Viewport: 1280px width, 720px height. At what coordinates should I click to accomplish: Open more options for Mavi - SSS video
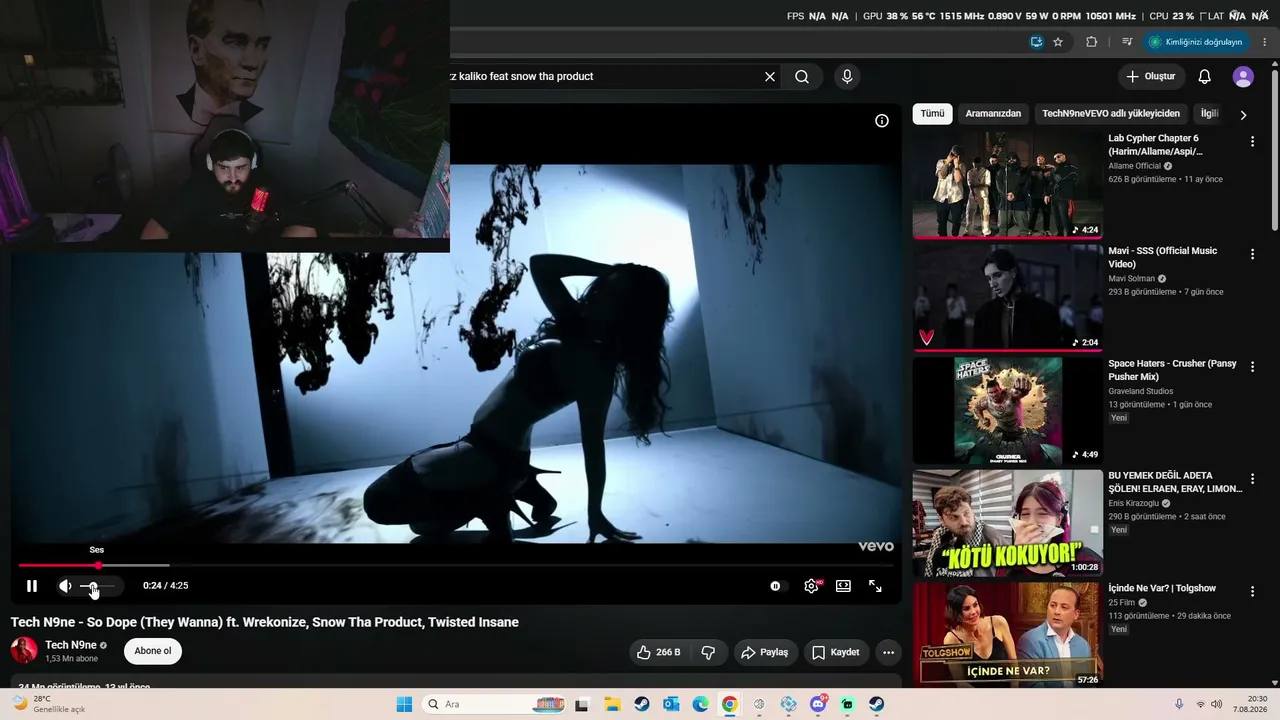coord(1252,254)
